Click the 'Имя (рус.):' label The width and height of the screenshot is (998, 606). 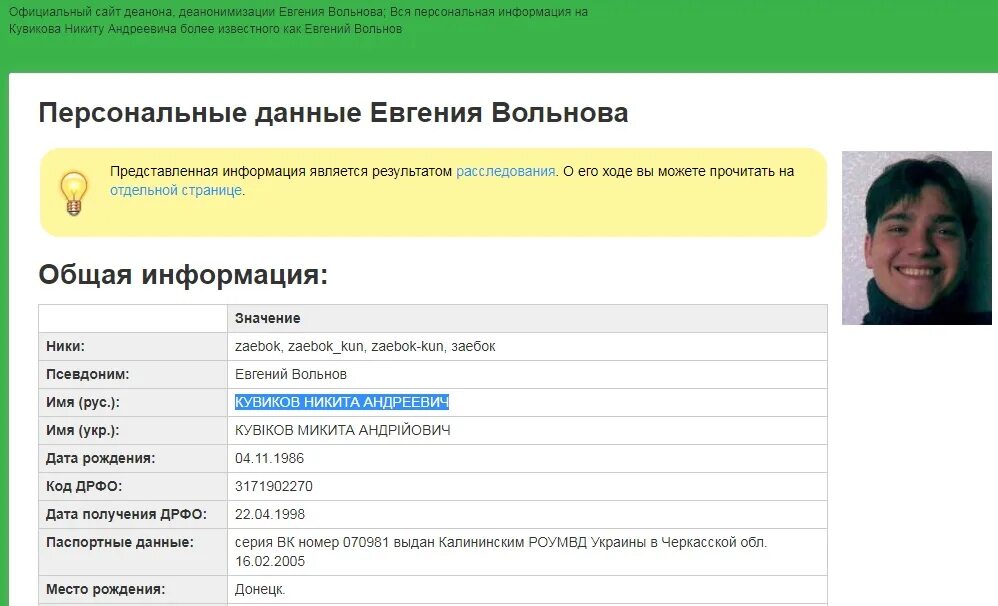point(83,402)
